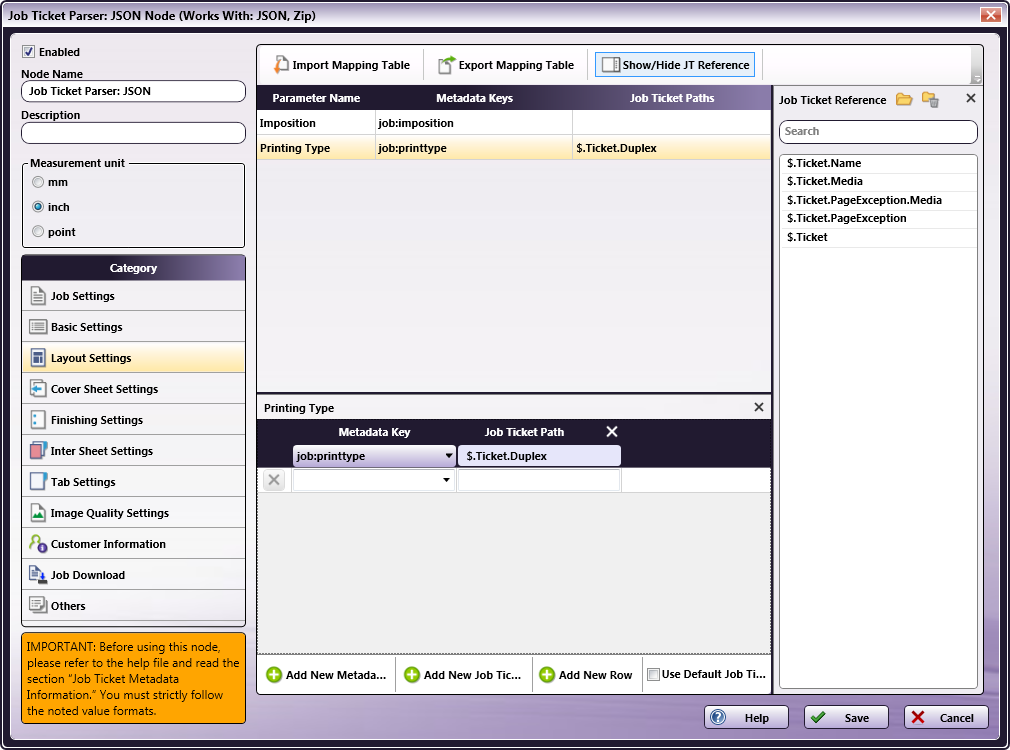This screenshot has height=750, width=1010.
Task: Open the job:printtype metadata key dropdown
Action: coord(448,456)
